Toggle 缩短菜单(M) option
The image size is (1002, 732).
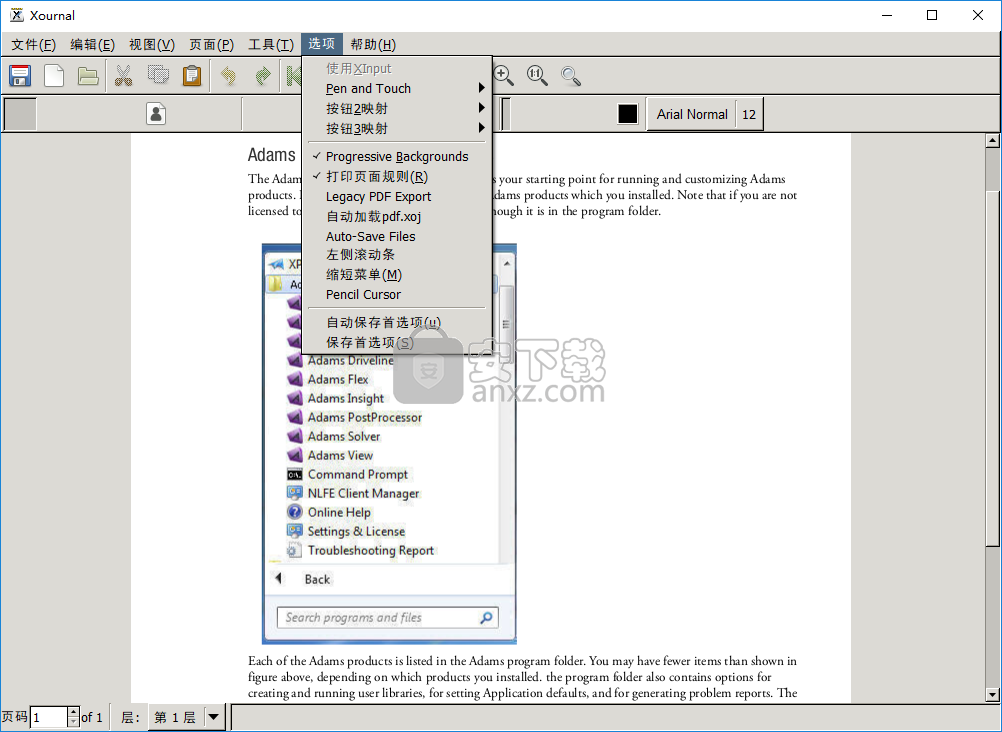tap(397, 275)
